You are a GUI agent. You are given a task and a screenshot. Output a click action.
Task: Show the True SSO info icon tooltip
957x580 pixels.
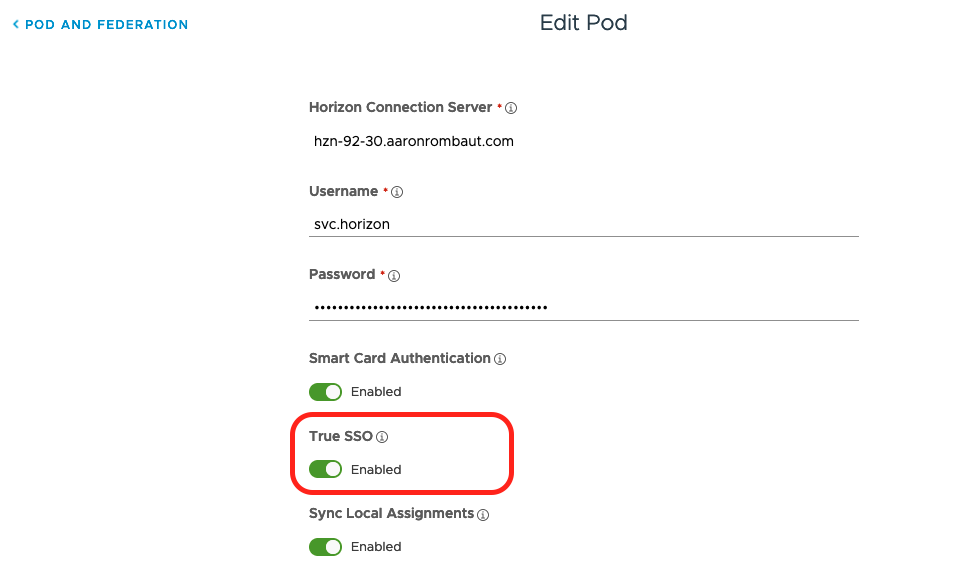coord(382,437)
